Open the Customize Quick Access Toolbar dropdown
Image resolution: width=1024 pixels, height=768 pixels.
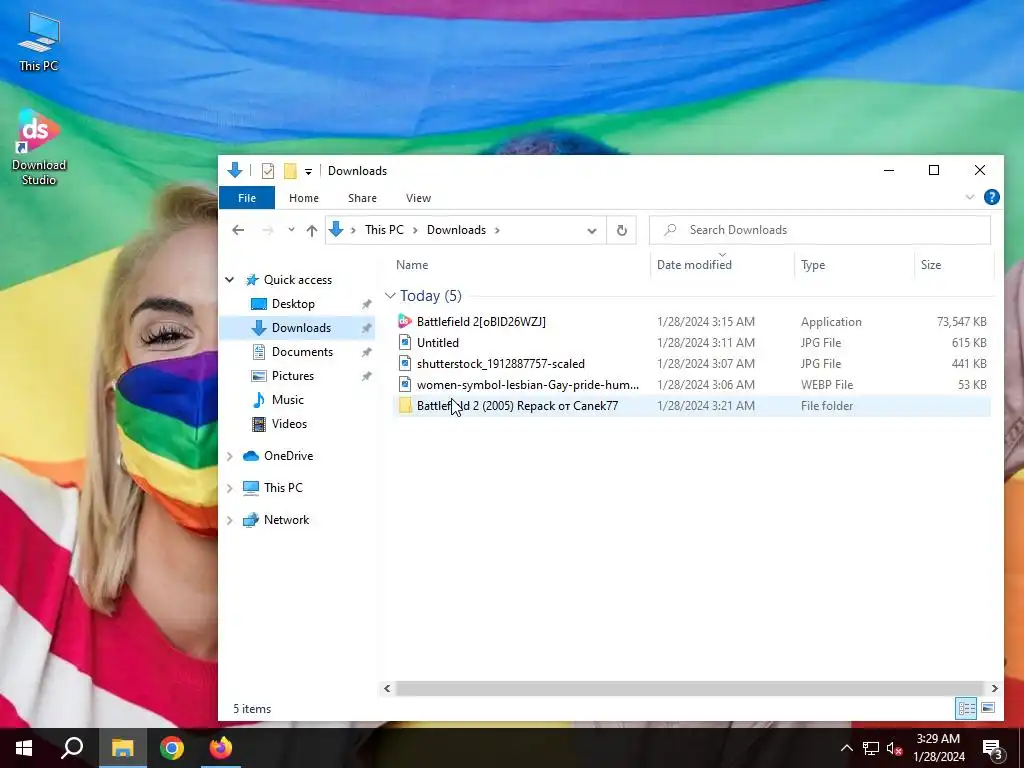[x=308, y=172]
